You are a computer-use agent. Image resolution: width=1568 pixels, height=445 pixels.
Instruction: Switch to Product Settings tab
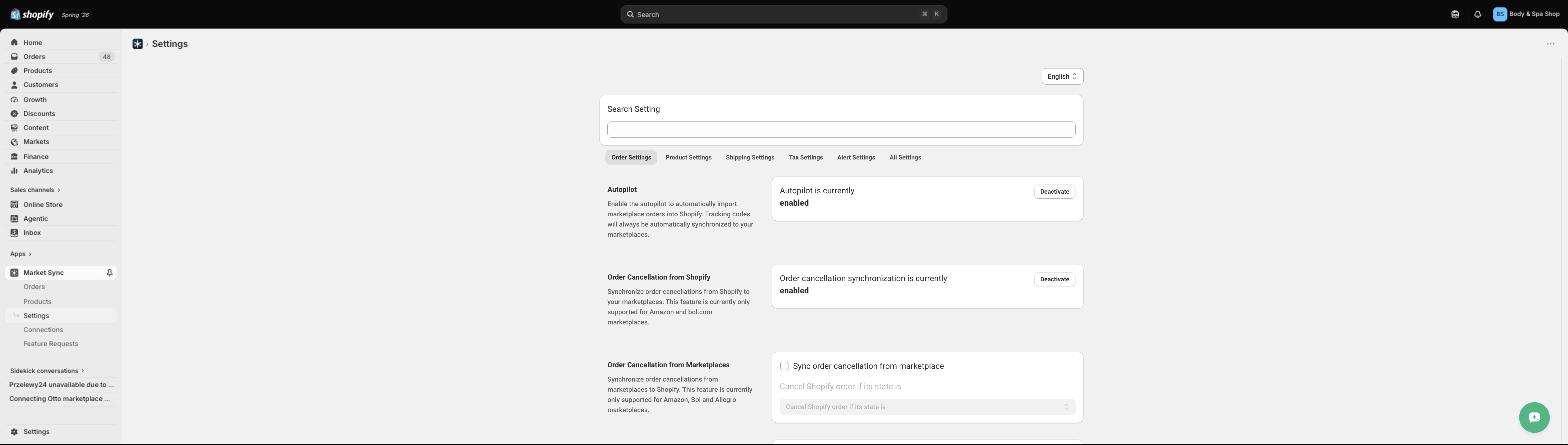click(688, 157)
